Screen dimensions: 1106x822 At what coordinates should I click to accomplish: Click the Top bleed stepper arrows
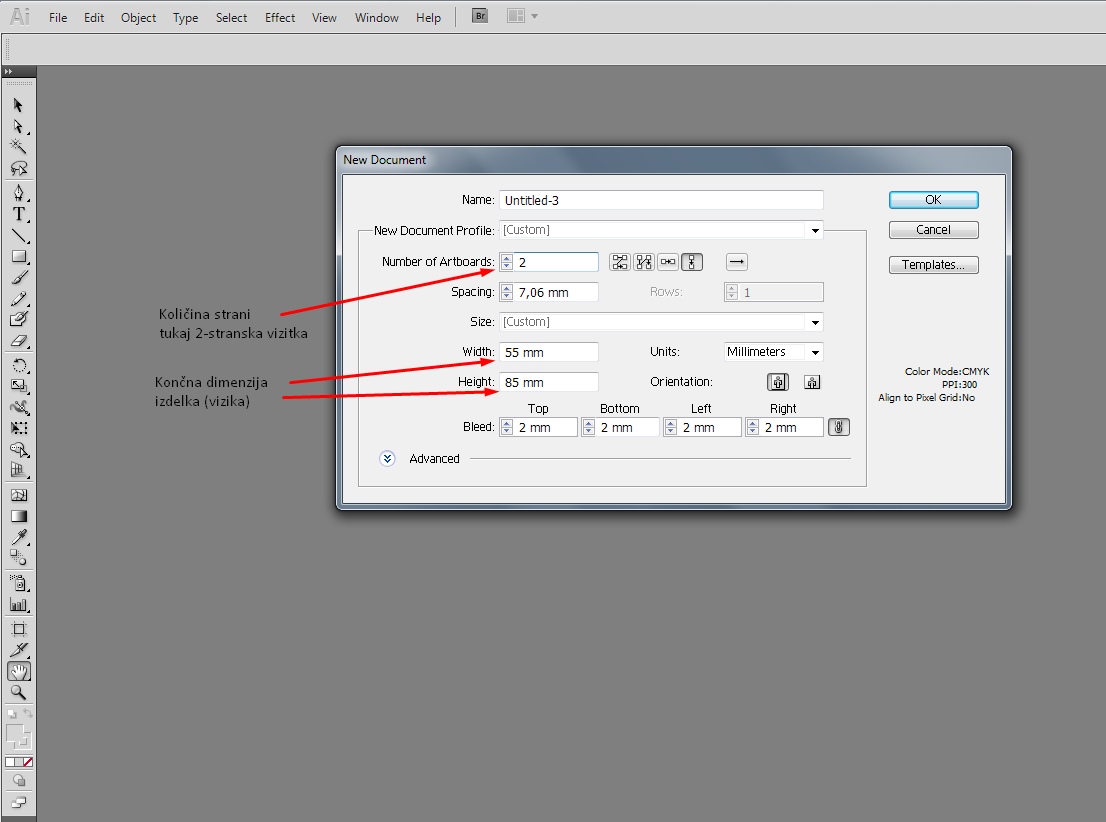[506, 427]
